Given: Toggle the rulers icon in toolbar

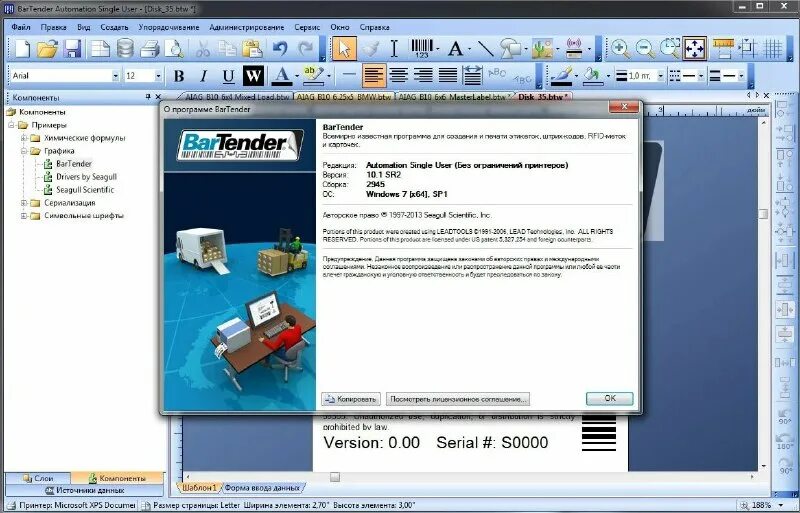Looking at the screenshot, I should coord(723,49).
